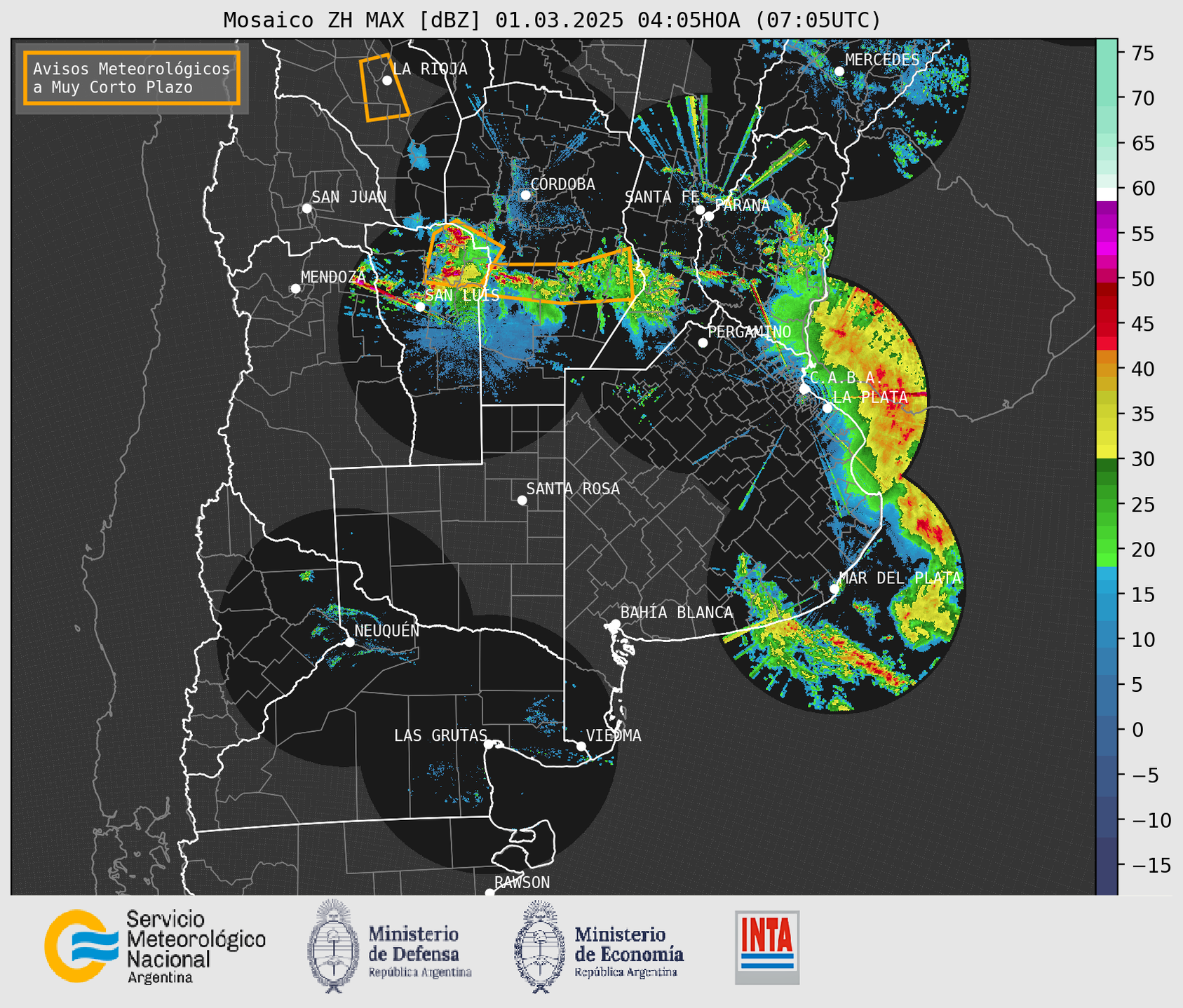Select the white dot marker for Viedma

point(581,746)
